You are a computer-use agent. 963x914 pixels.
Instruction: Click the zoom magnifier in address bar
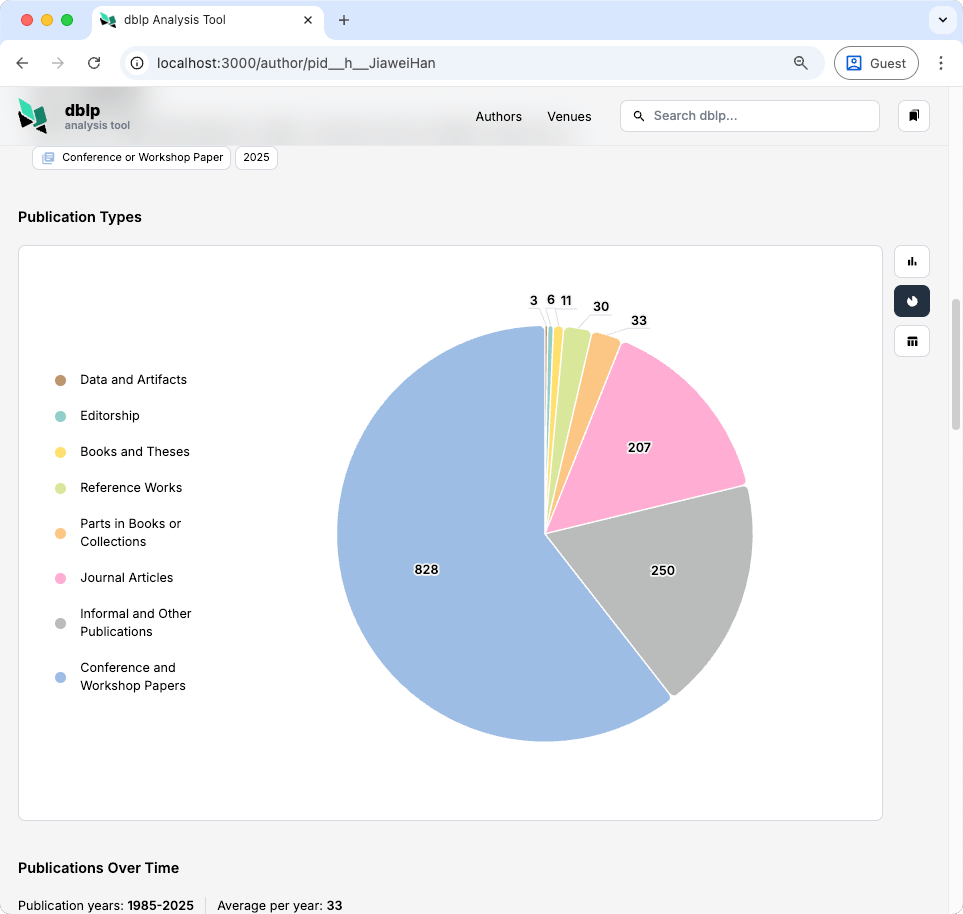coord(800,63)
